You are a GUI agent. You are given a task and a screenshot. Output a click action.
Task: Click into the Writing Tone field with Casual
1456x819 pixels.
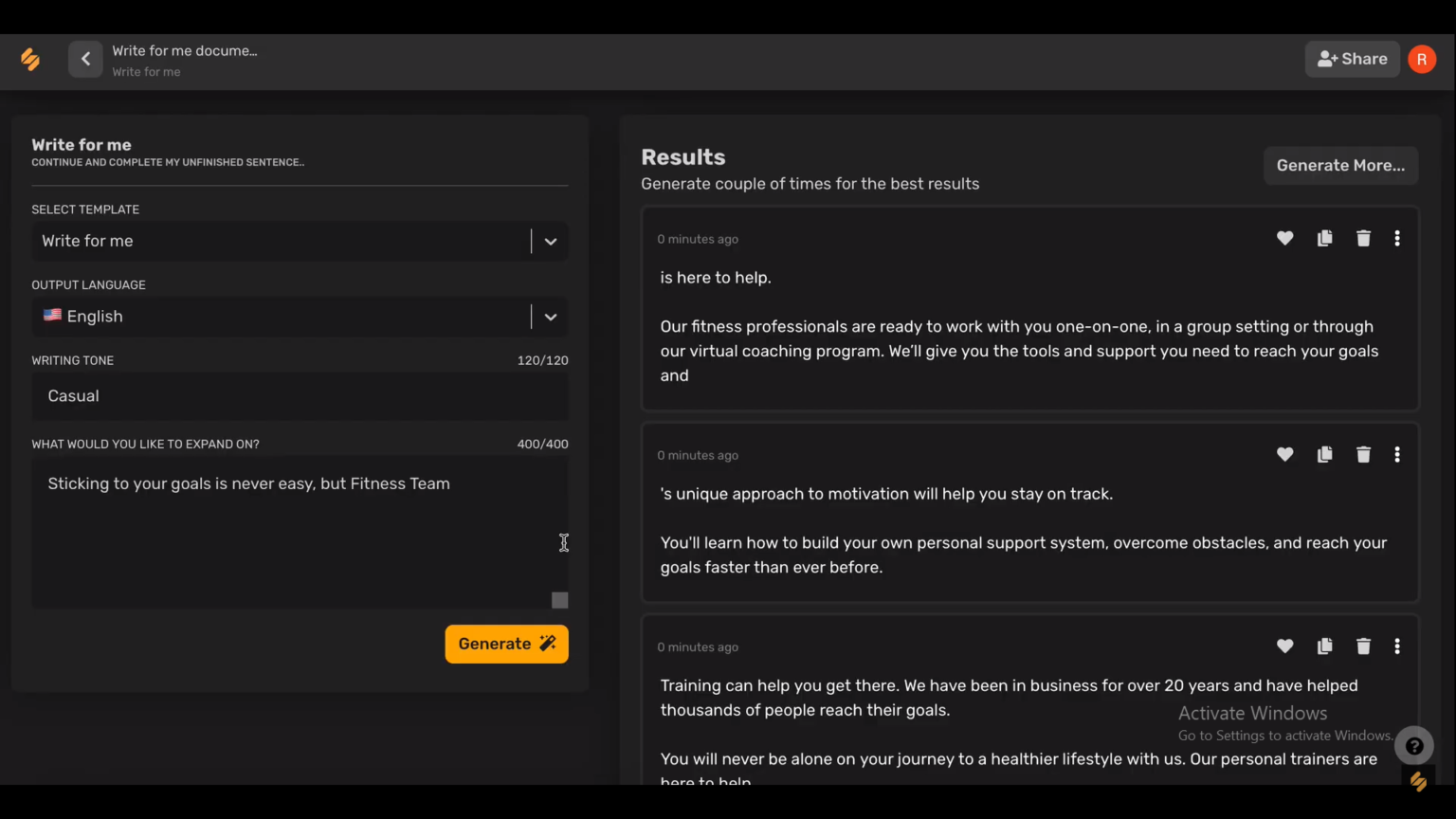click(300, 396)
